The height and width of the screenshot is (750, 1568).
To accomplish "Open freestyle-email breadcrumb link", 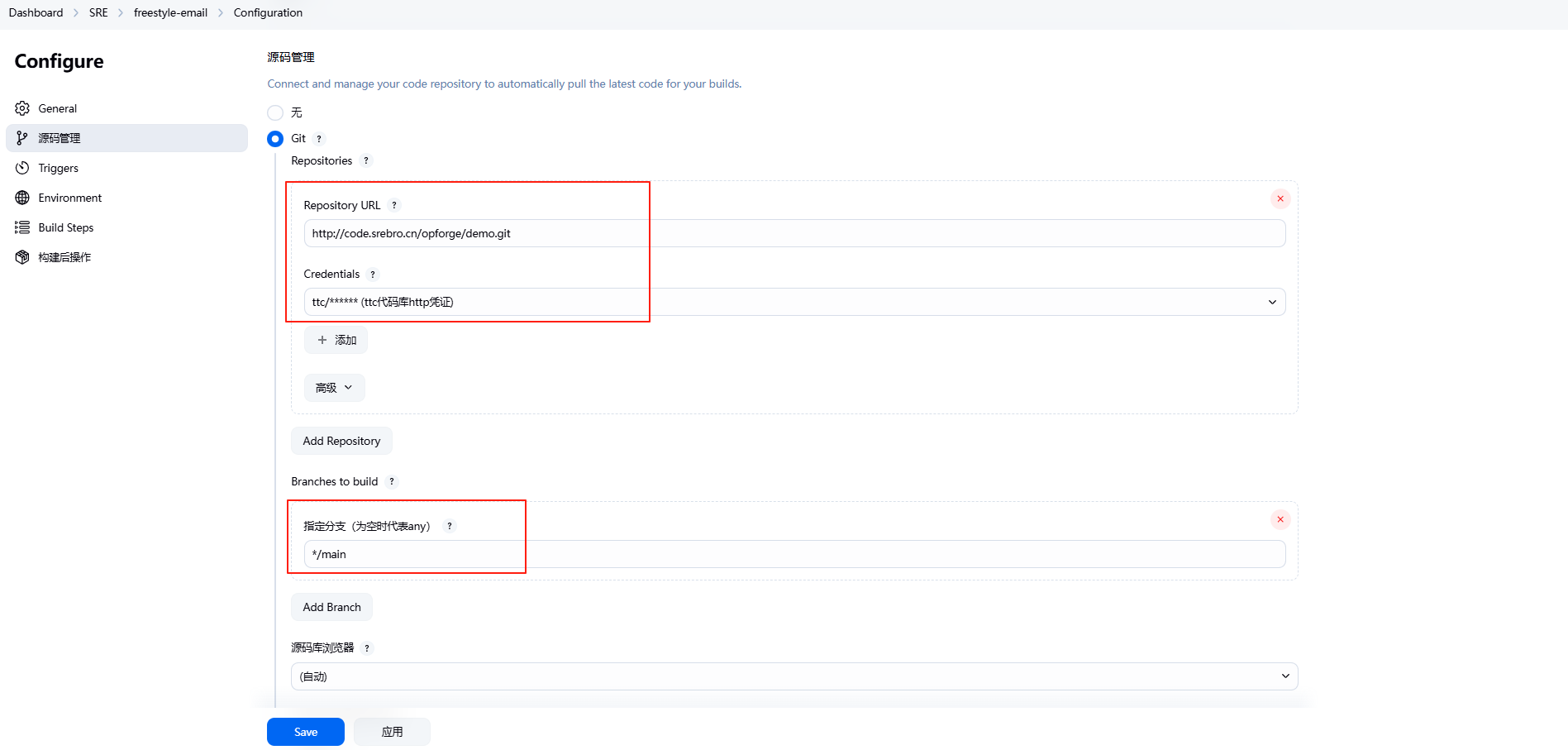I will pyautogui.click(x=170, y=12).
